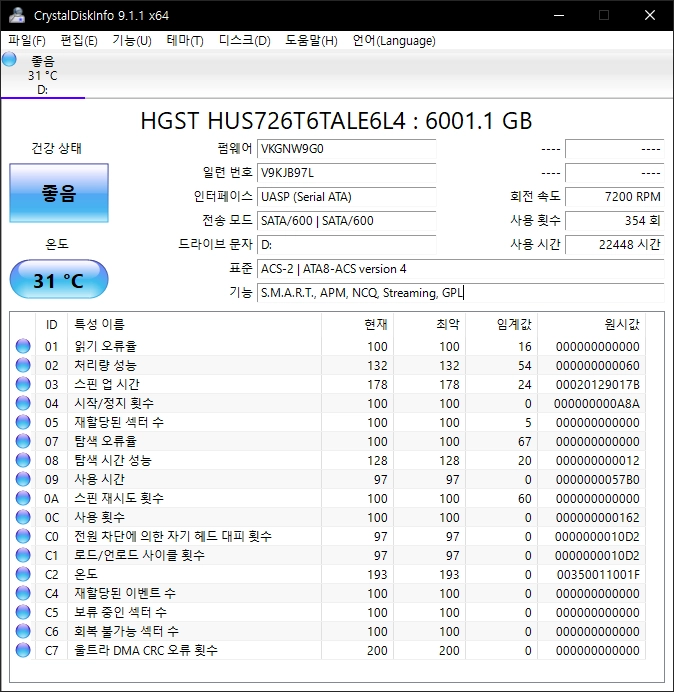The width and height of the screenshot is (674, 692).
Task: Click raw value 0000000057B0 in 사용 시간 row
Action: (x=597, y=479)
